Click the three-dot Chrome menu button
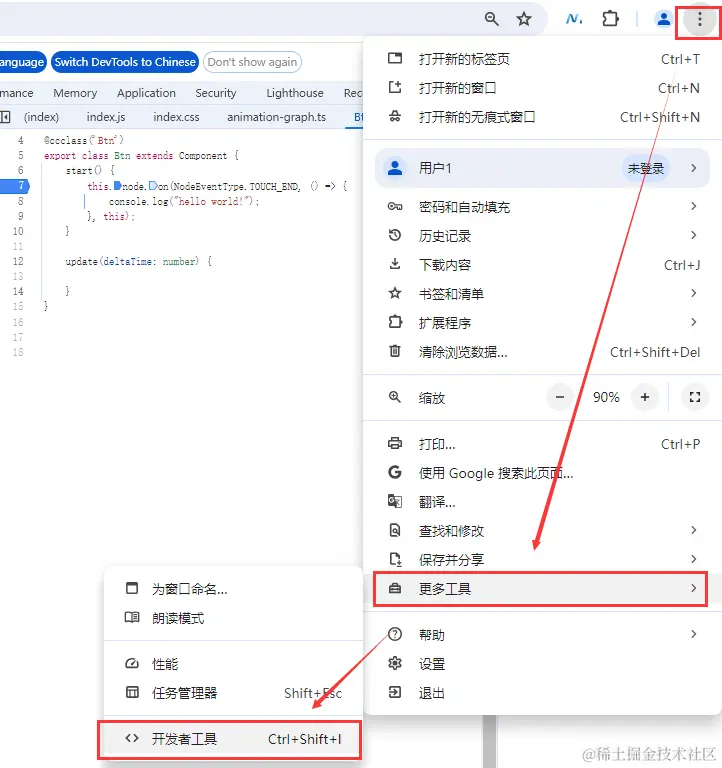This screenshot has height=768, width=722. pos(699,19)
